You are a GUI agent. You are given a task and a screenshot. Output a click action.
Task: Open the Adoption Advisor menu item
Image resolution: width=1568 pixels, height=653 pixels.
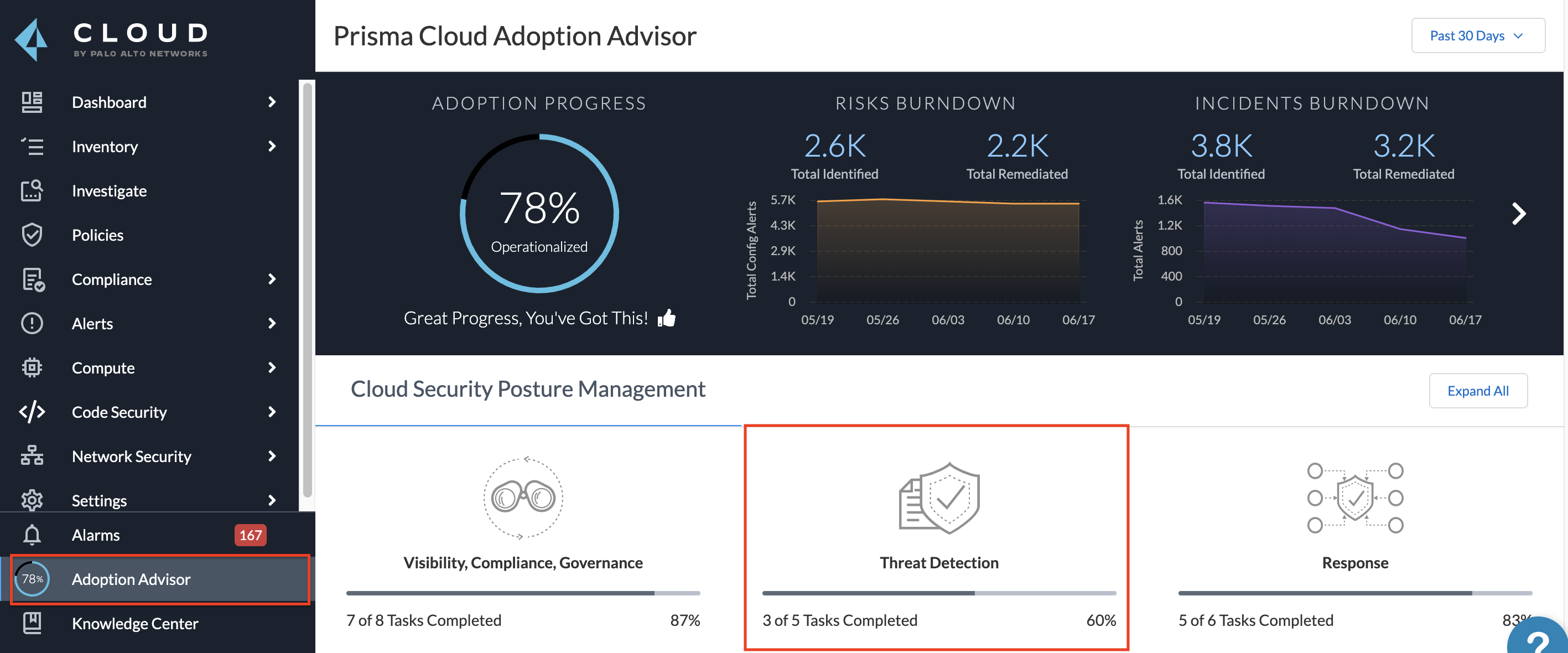point(131,579)
